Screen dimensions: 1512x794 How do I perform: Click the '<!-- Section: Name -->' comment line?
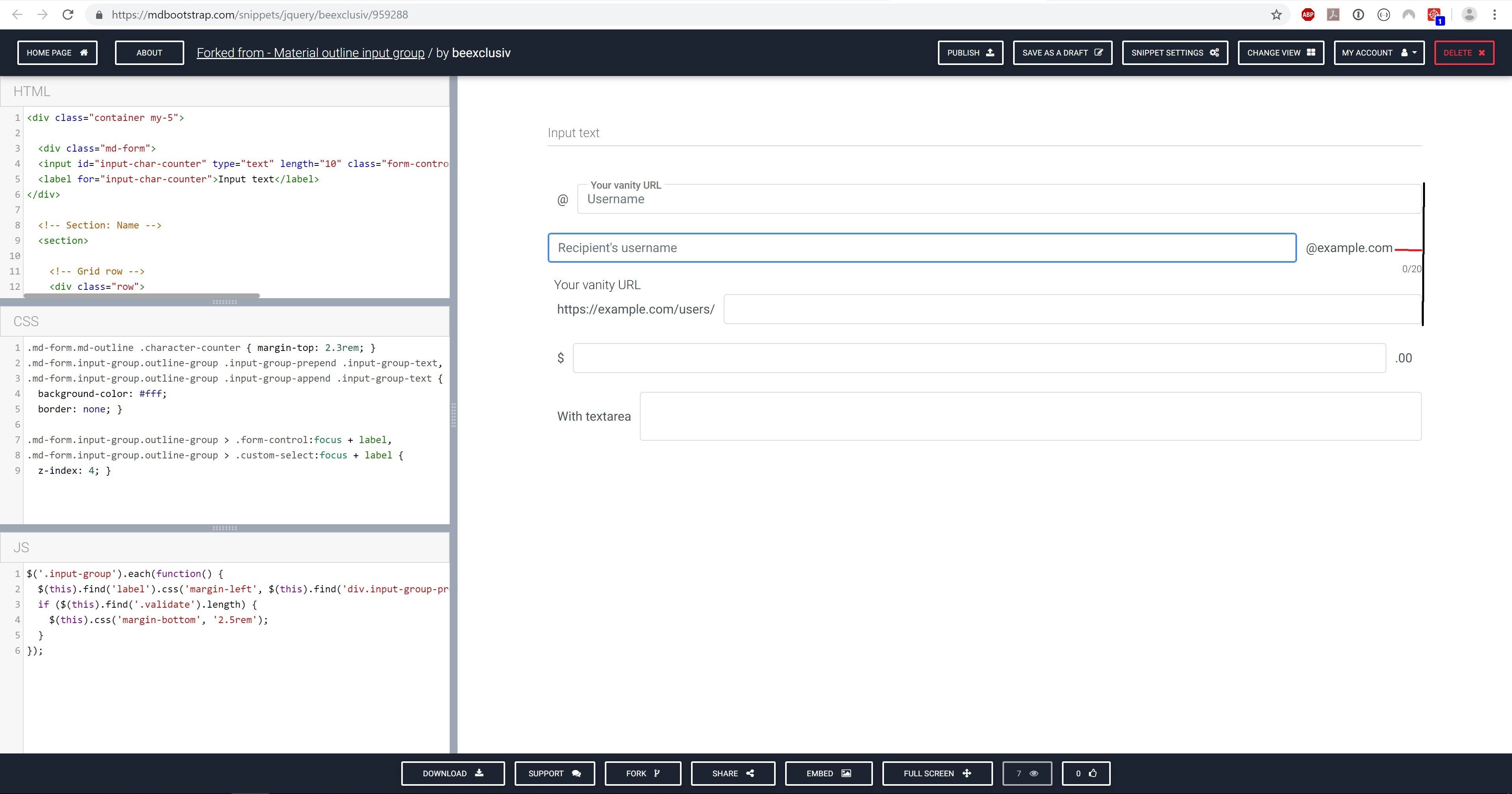[100, 226]
